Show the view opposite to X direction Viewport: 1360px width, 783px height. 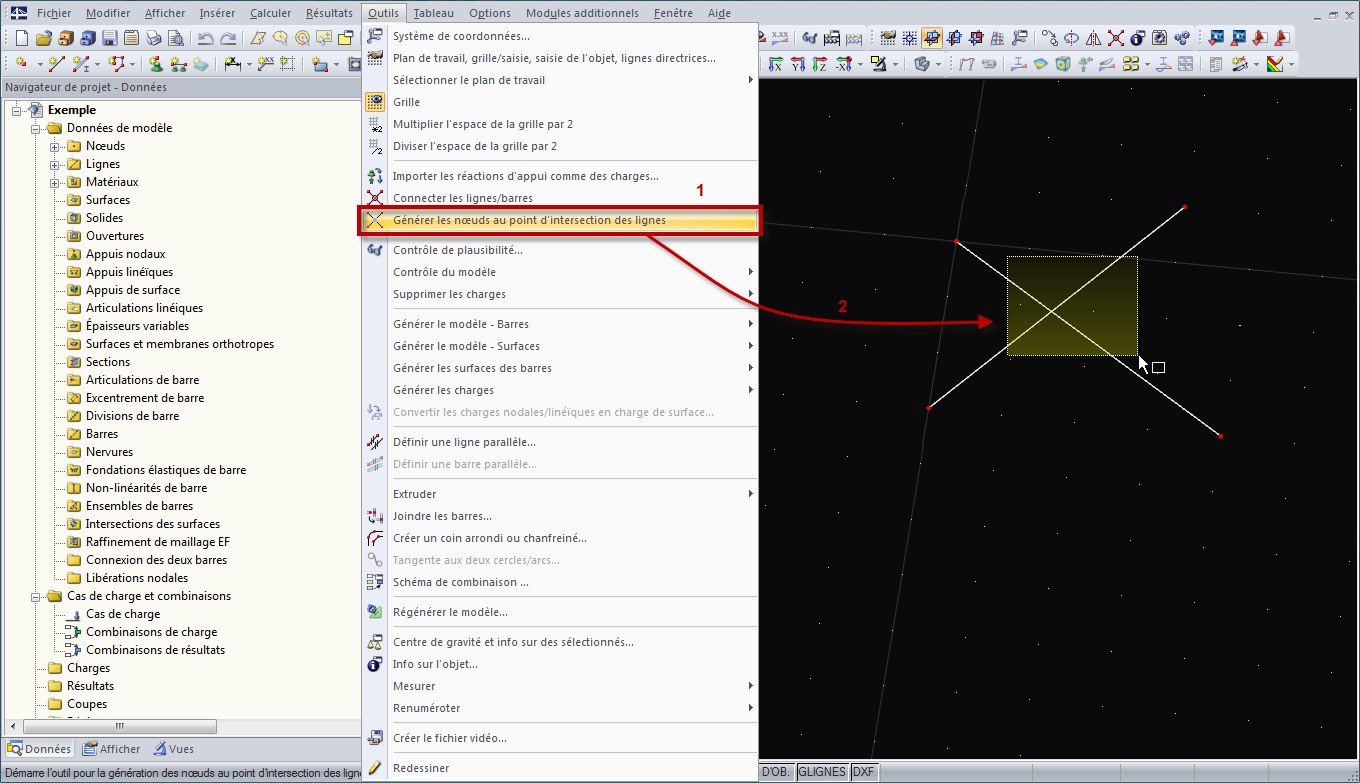pos(842,64)
